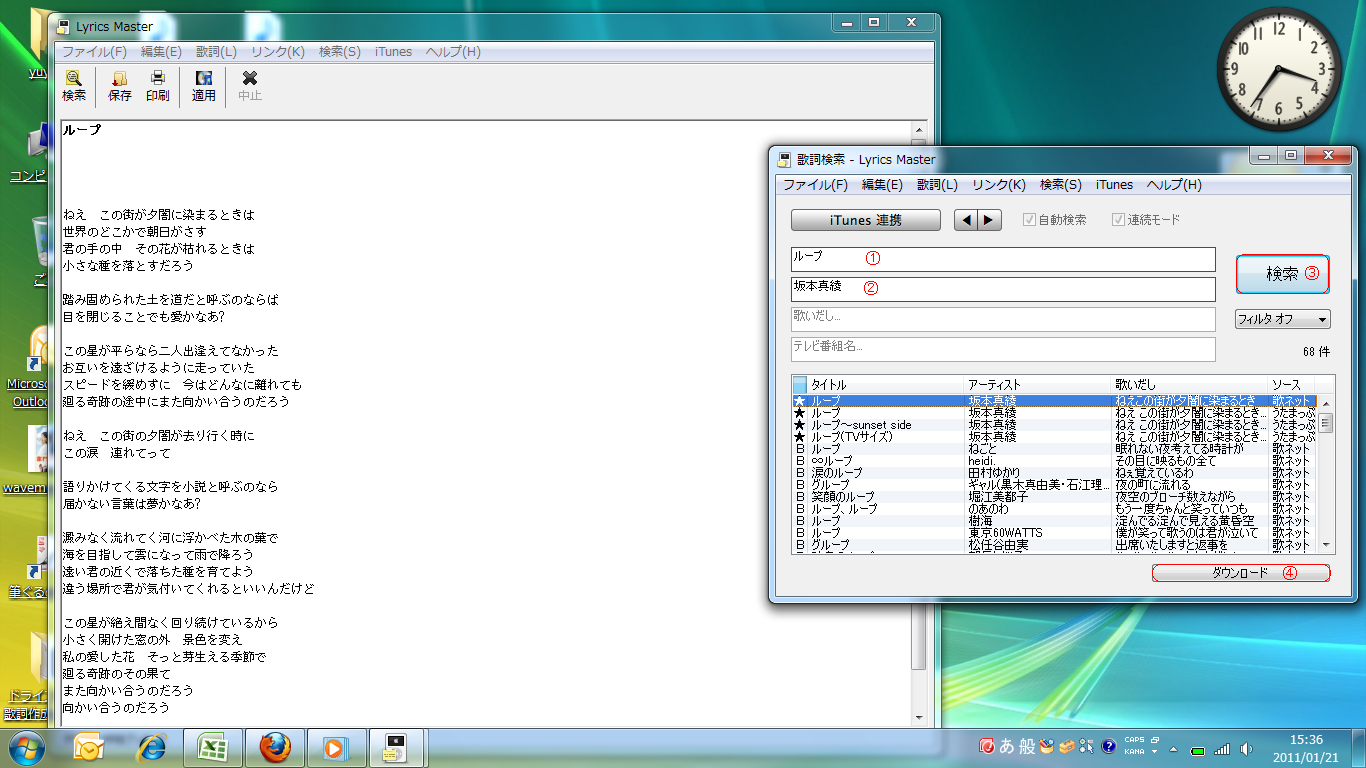
Task: Open the フィルタ オフ dropdown
Action: pyautogui.click(x=1283, y=320)
